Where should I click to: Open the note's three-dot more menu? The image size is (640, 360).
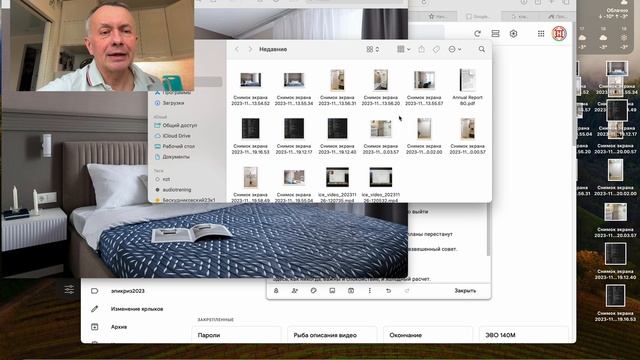point(370,291)
